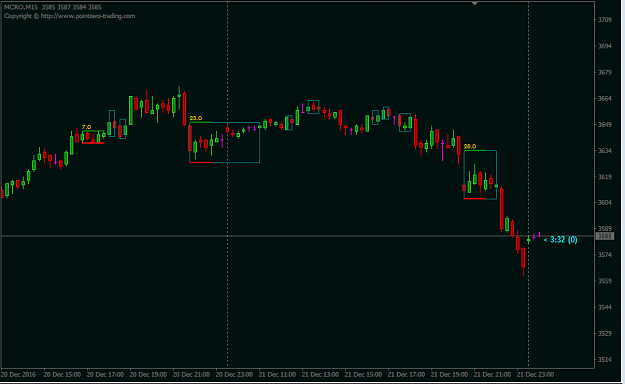Click the 3634 price axis label
This screenshot has height=384, width=625.
(x=605, y=150)
